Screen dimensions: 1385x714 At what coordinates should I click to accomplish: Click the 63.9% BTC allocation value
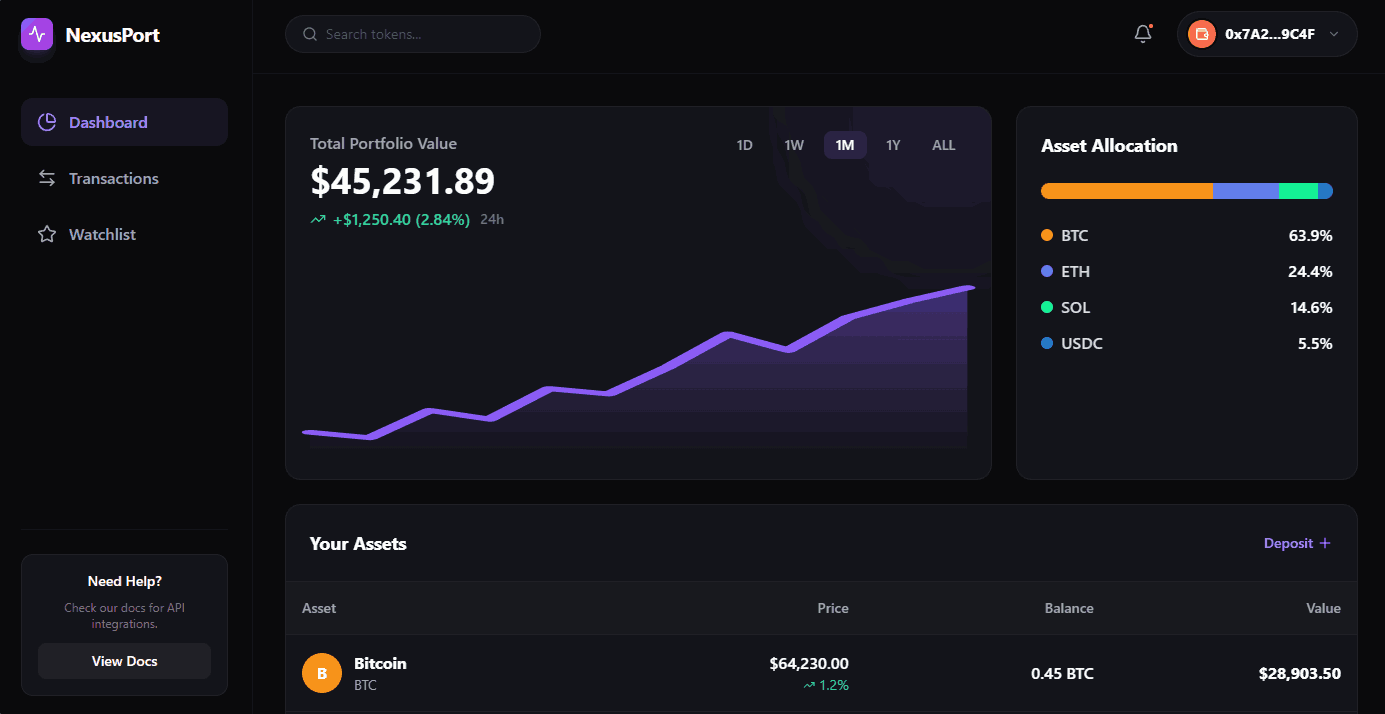pos(1311,235)
